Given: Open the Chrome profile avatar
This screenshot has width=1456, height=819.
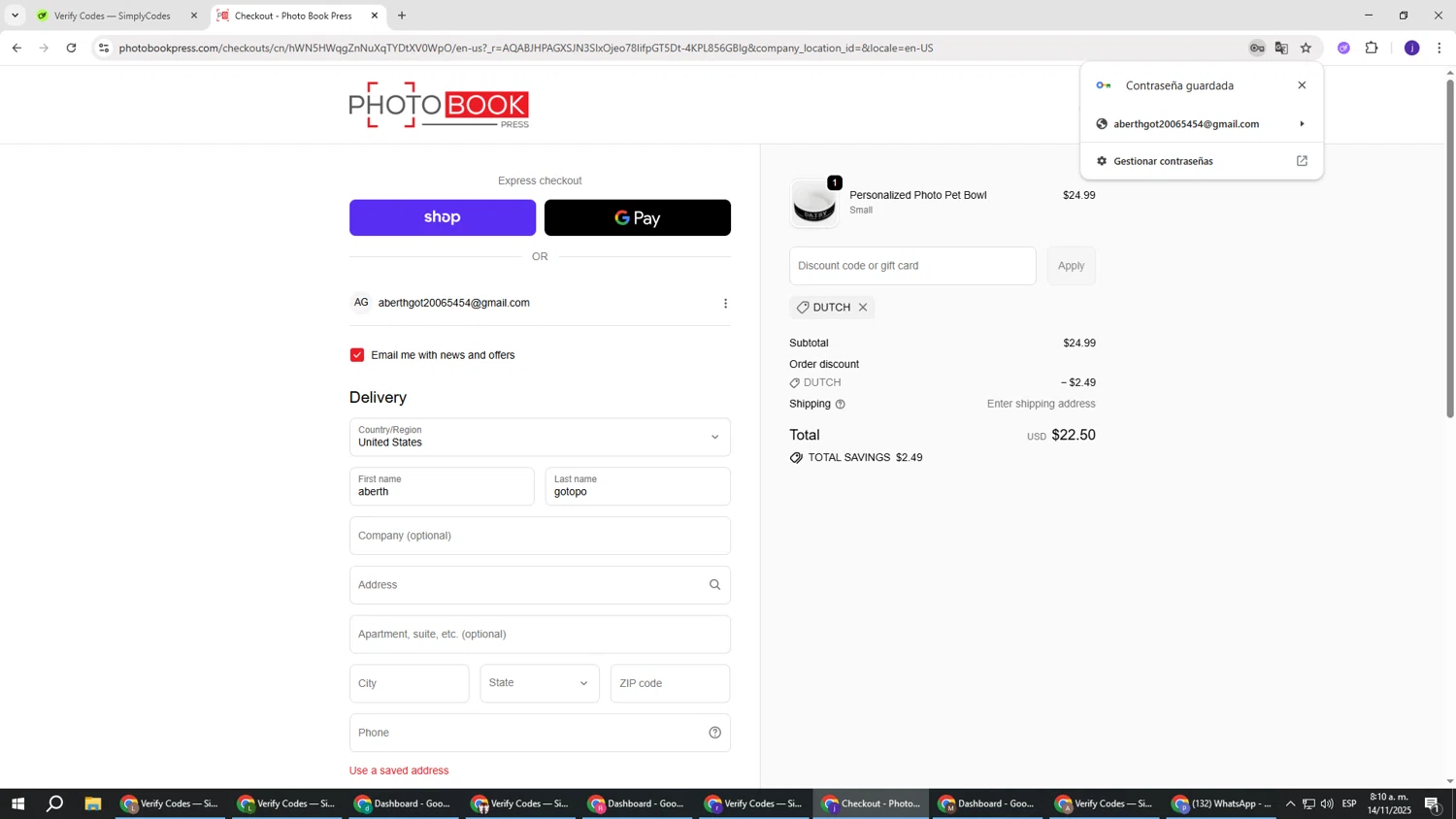Looking at the screenshot, I should (1411, 48).
